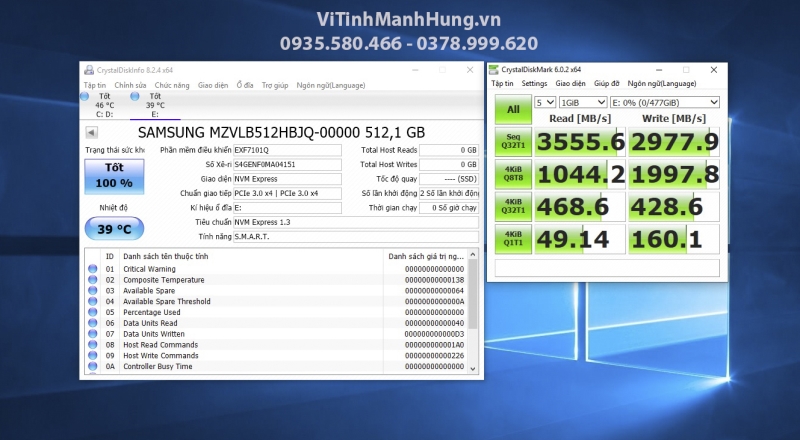This screenshot has width=800, height=440.
Task: Open Settings menu in CrystalDiskMark
Action: [x=534, y=83]
